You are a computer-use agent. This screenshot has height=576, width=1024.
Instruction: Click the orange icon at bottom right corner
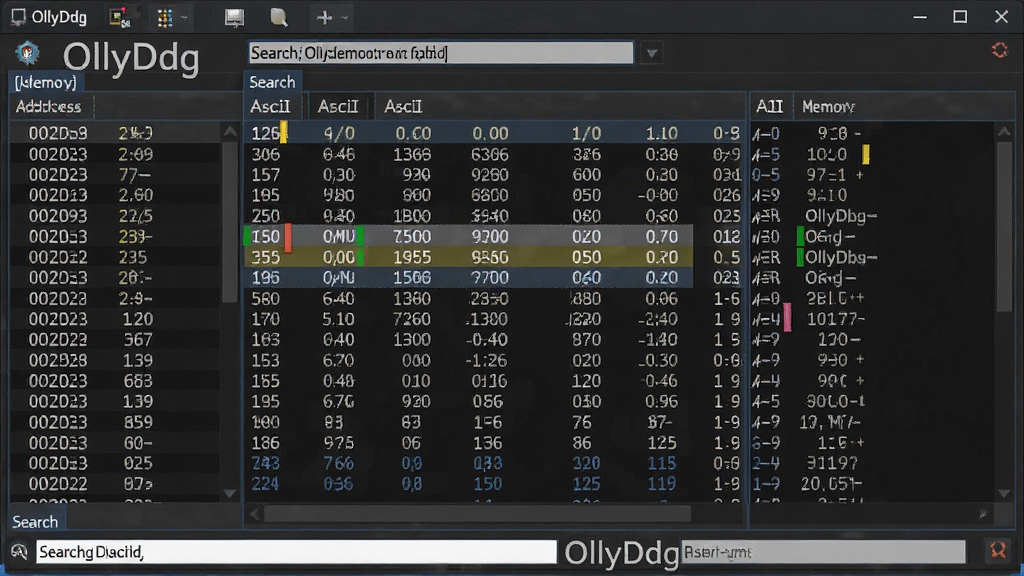pos(998,551)
